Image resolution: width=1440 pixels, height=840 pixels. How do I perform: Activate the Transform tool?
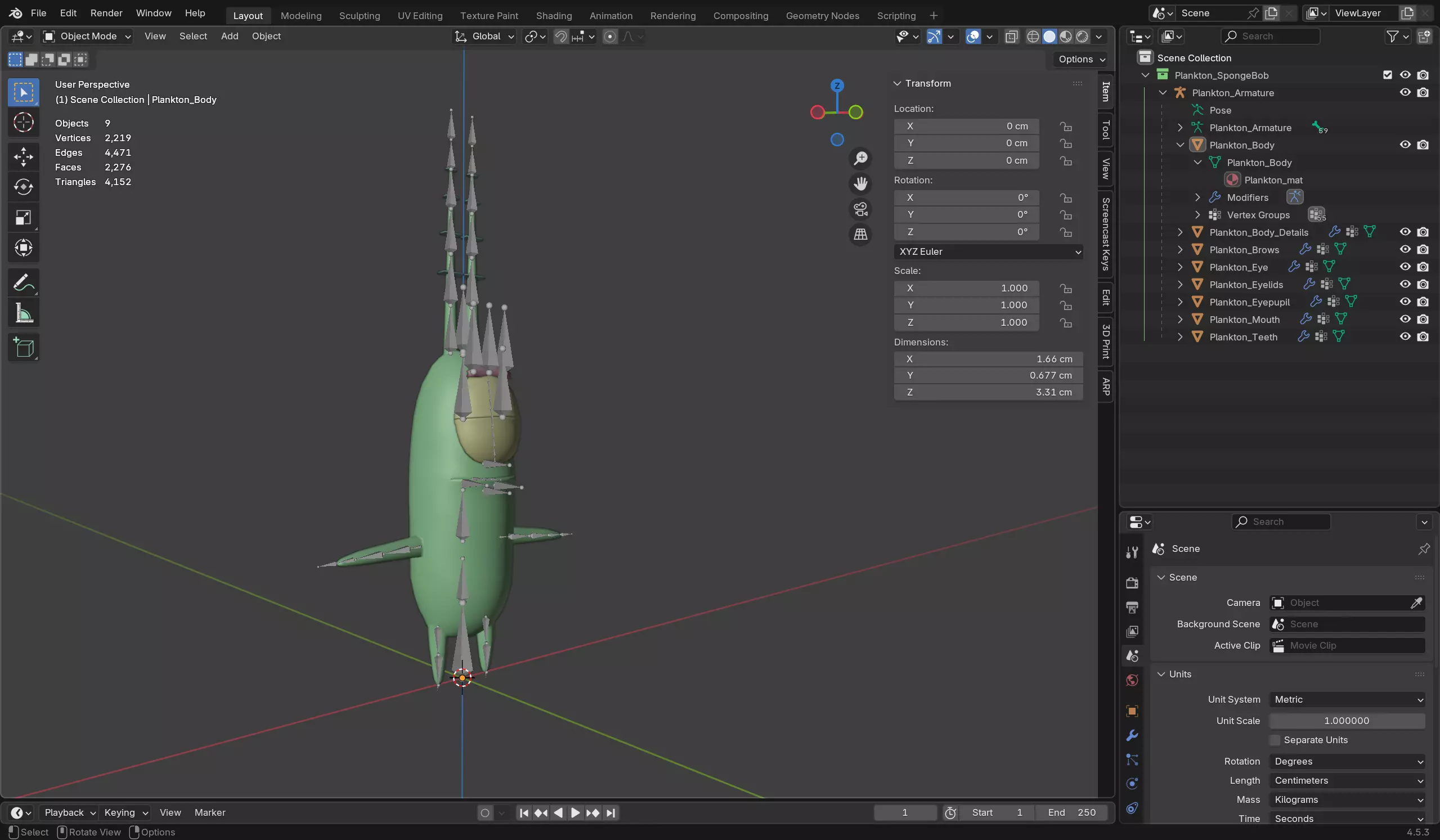[24, 248]
